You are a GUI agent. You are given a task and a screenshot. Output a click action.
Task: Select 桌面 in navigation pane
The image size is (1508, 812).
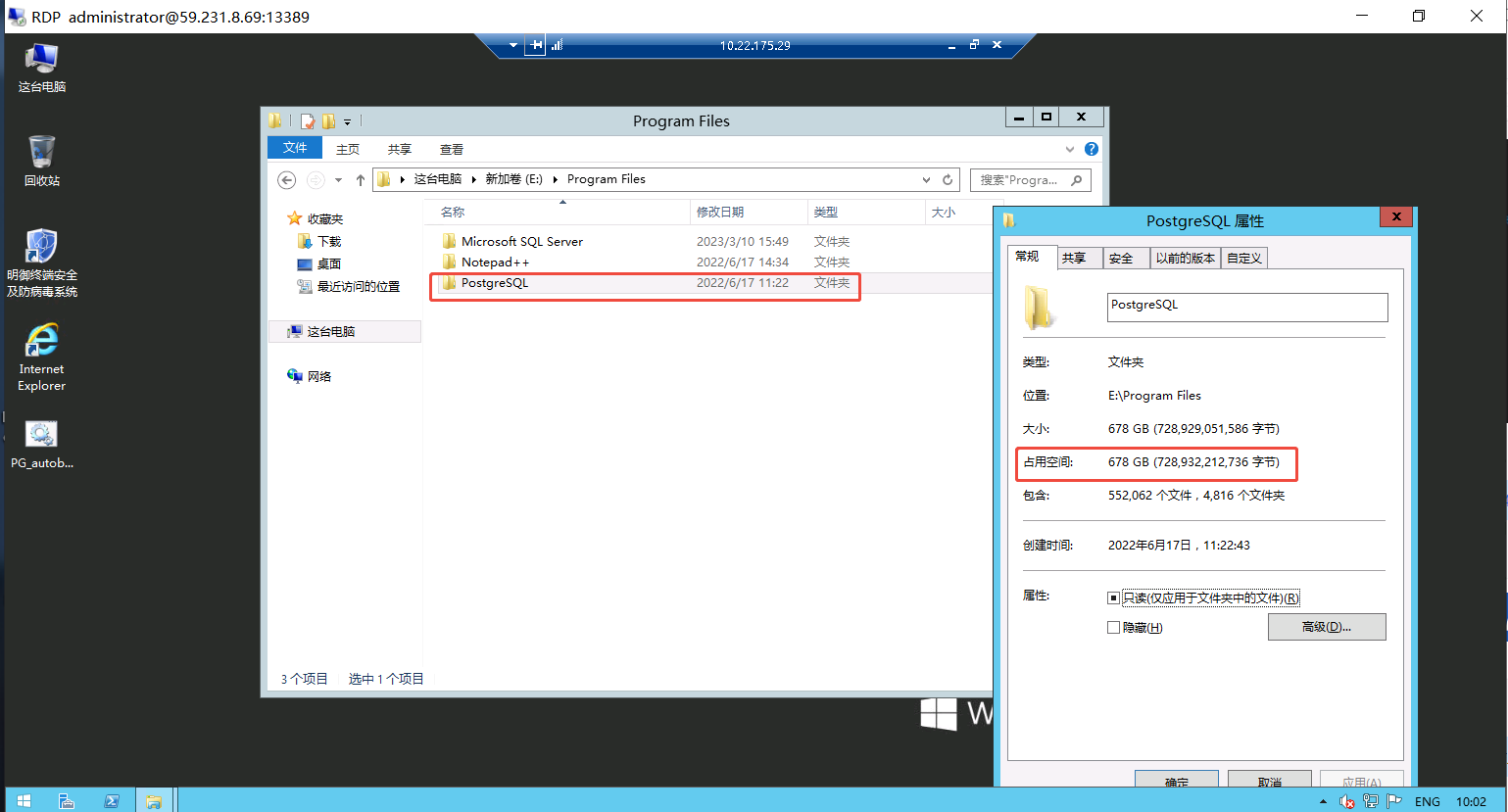(x=318, y=263)
